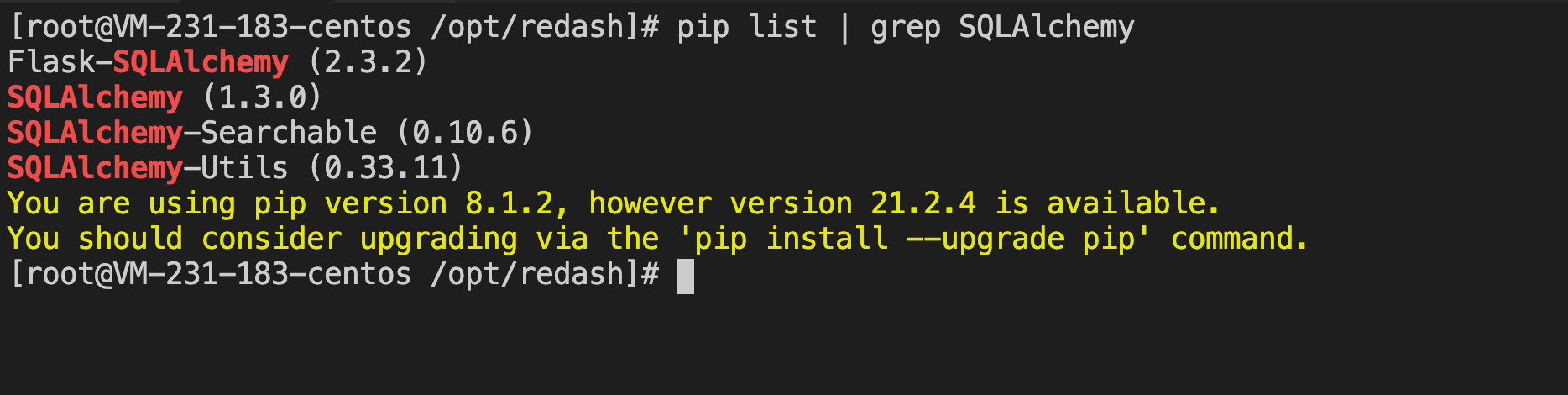Image resolution: width=1568 pixels, height=395 pixels.
Task: Click the version (0.33.11) text
Action: tap(385, 168)
